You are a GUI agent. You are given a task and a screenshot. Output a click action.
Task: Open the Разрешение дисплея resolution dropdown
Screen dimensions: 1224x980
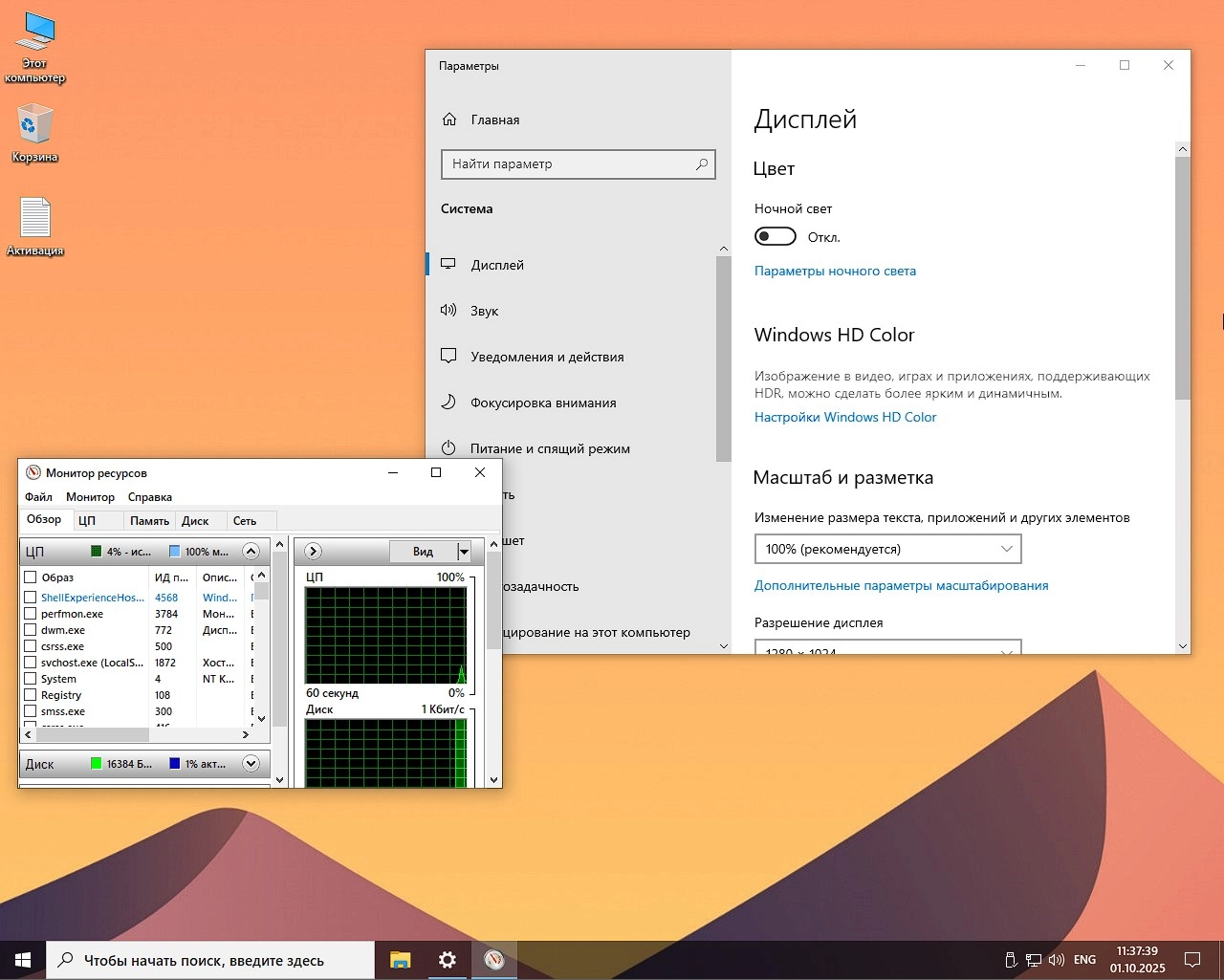pos(887,647)
